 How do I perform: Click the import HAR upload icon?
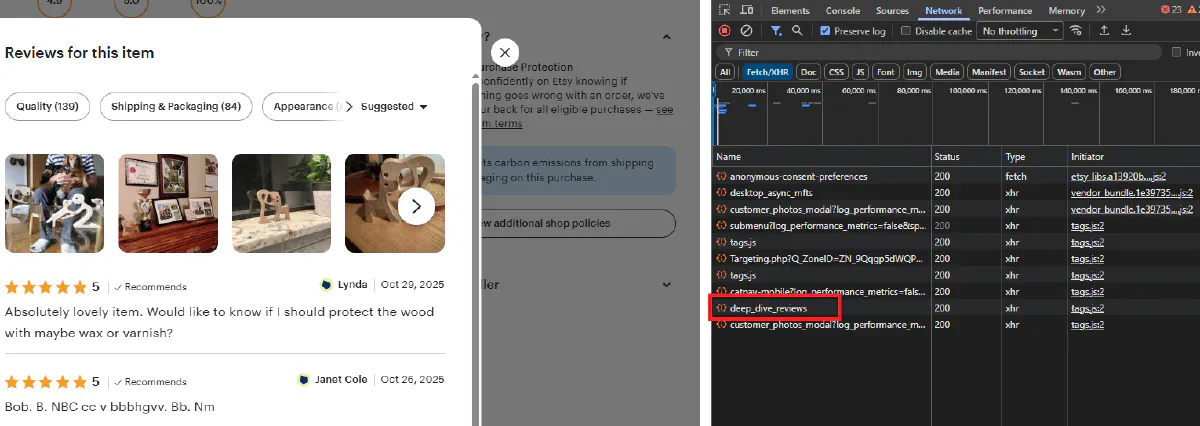click(x=1104, y=31)
